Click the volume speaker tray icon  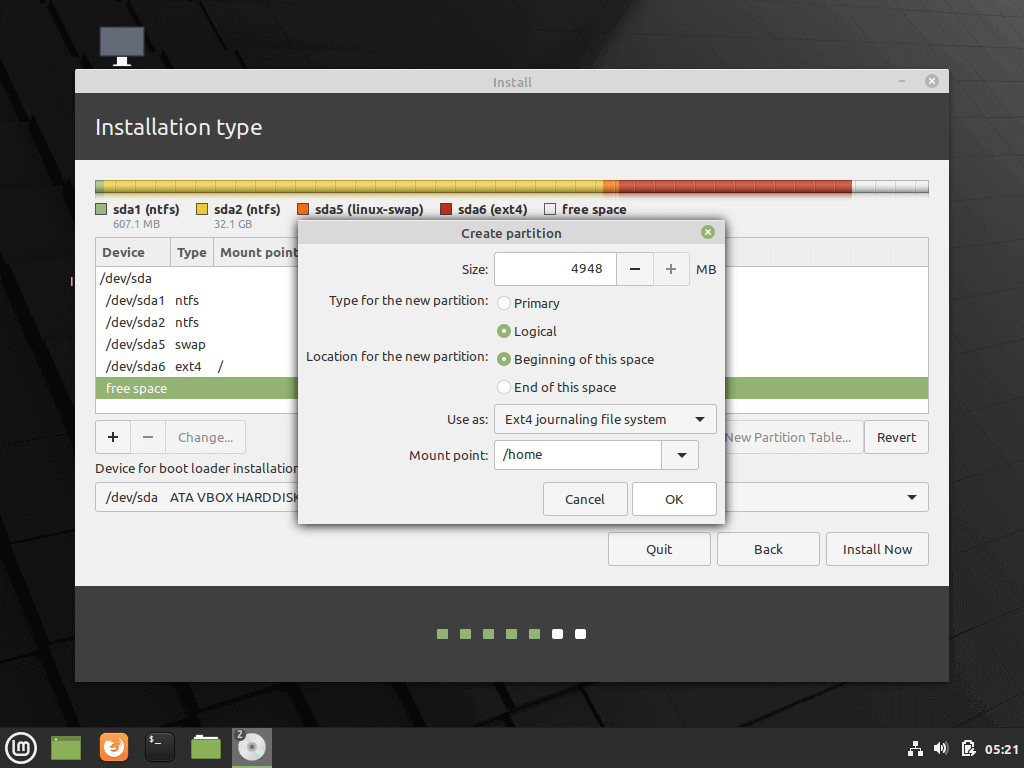(x=940, y=748)
